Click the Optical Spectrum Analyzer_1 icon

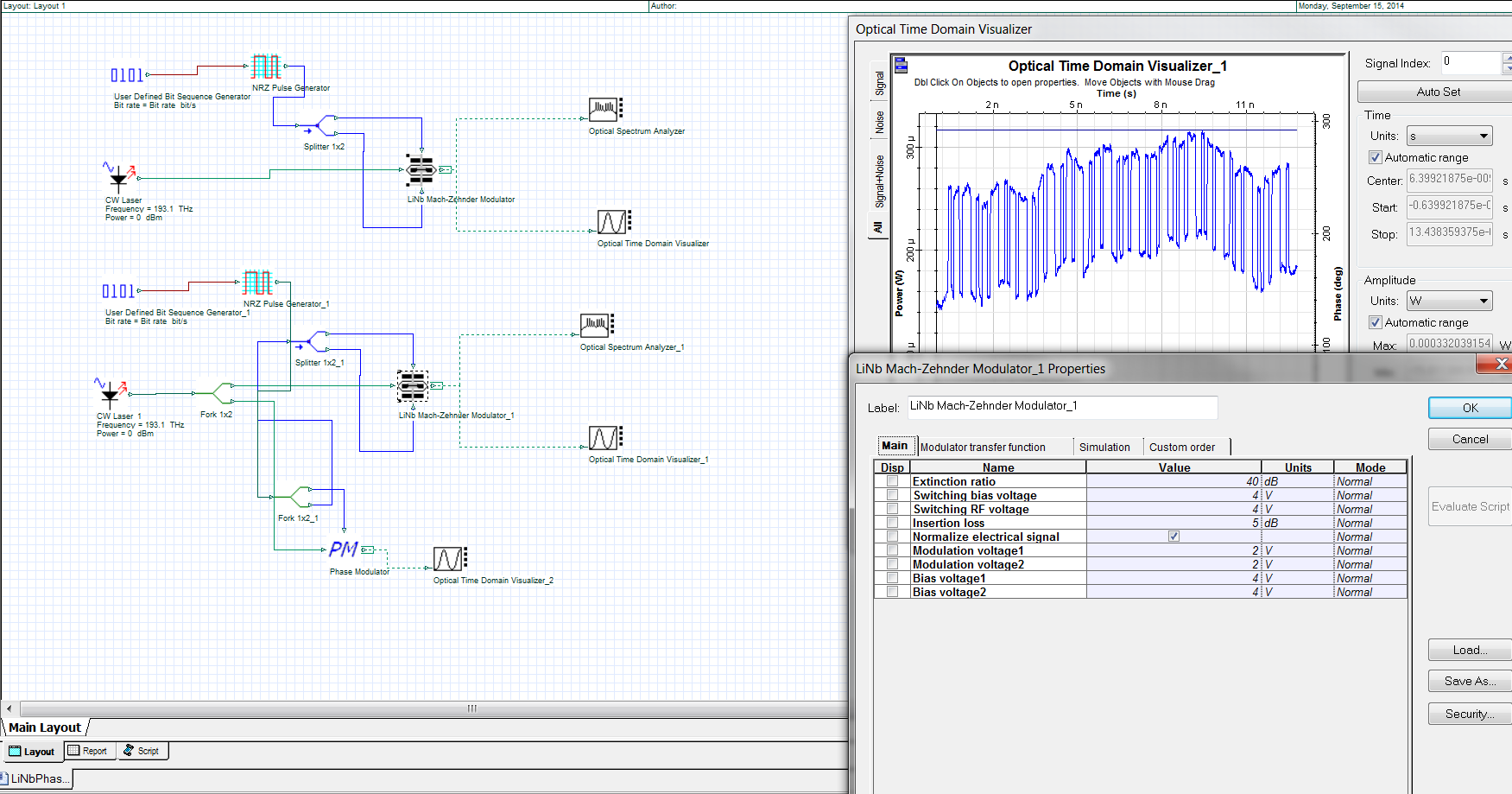(596, 325)
